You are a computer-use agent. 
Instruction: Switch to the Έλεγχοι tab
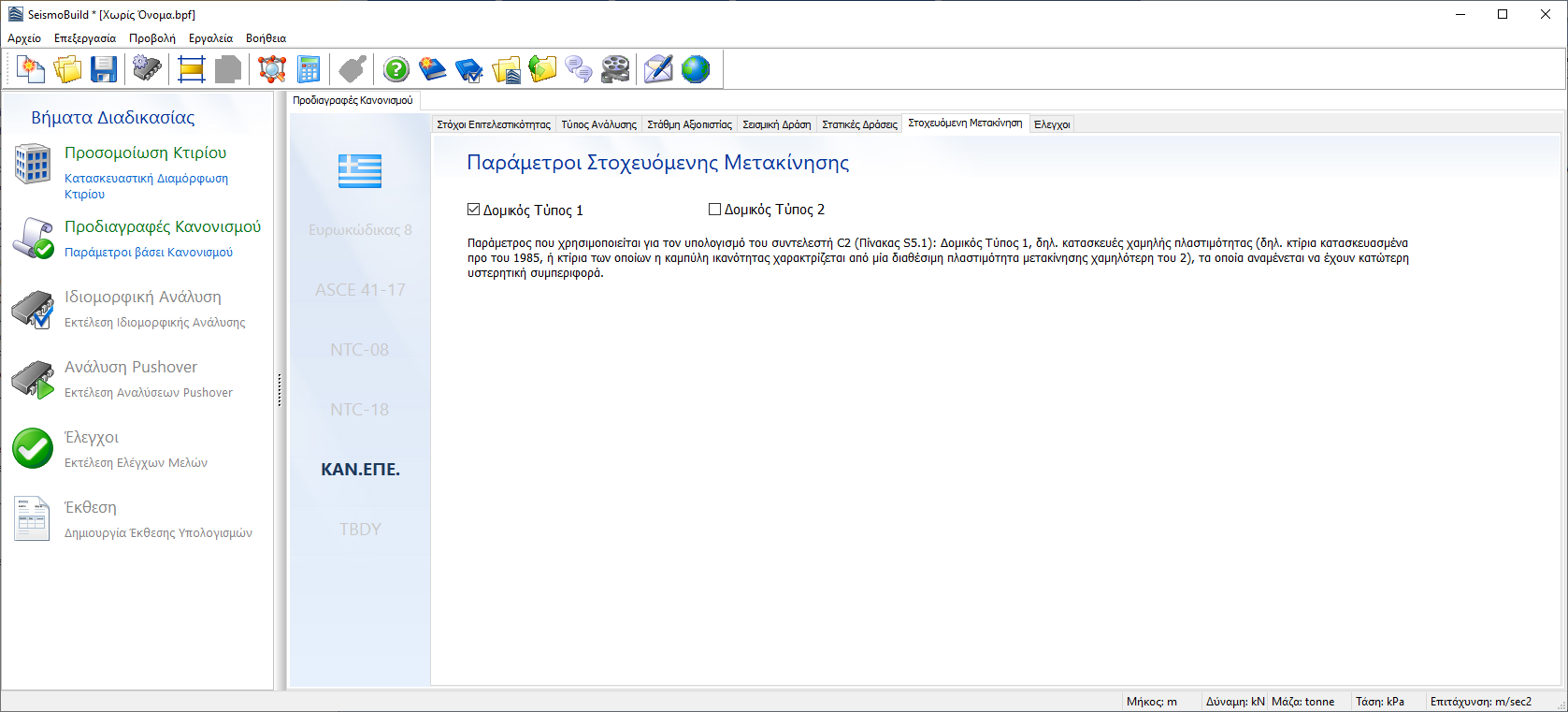(1052, 124)
